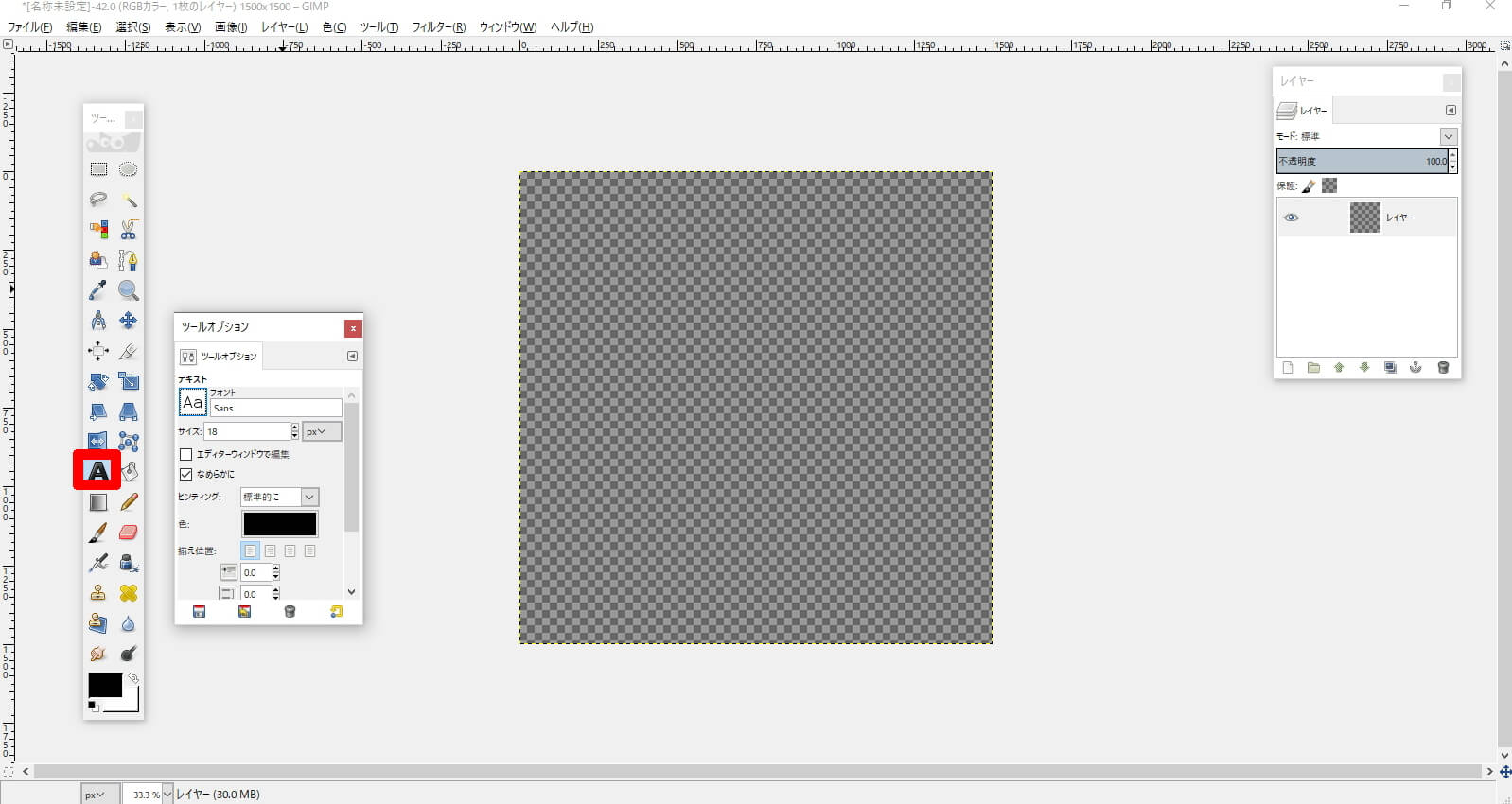Pick the Fuzzy Select magic wand tool
Image resolution: width=1512 pixels, height=804 pixels.
click(x=129, y=200)
